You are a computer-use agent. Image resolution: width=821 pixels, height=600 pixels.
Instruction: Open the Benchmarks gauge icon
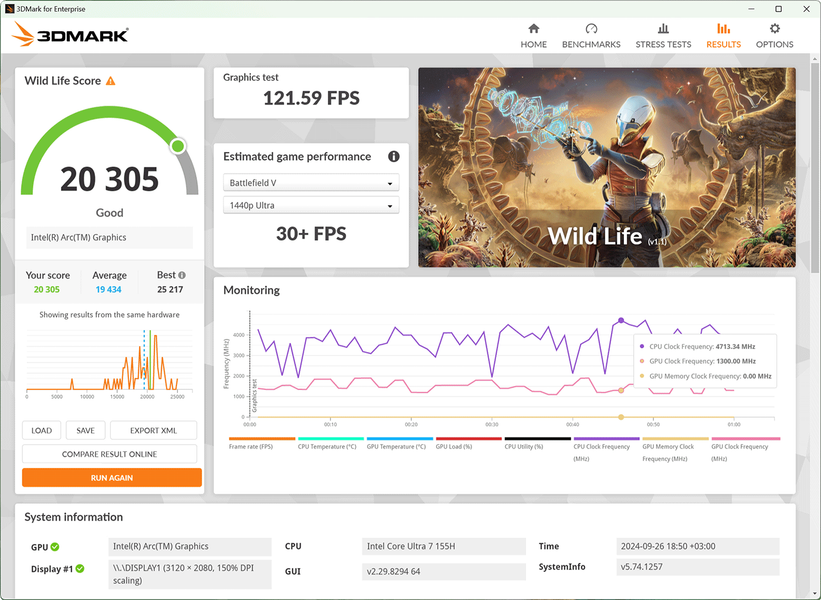[591, 28]
